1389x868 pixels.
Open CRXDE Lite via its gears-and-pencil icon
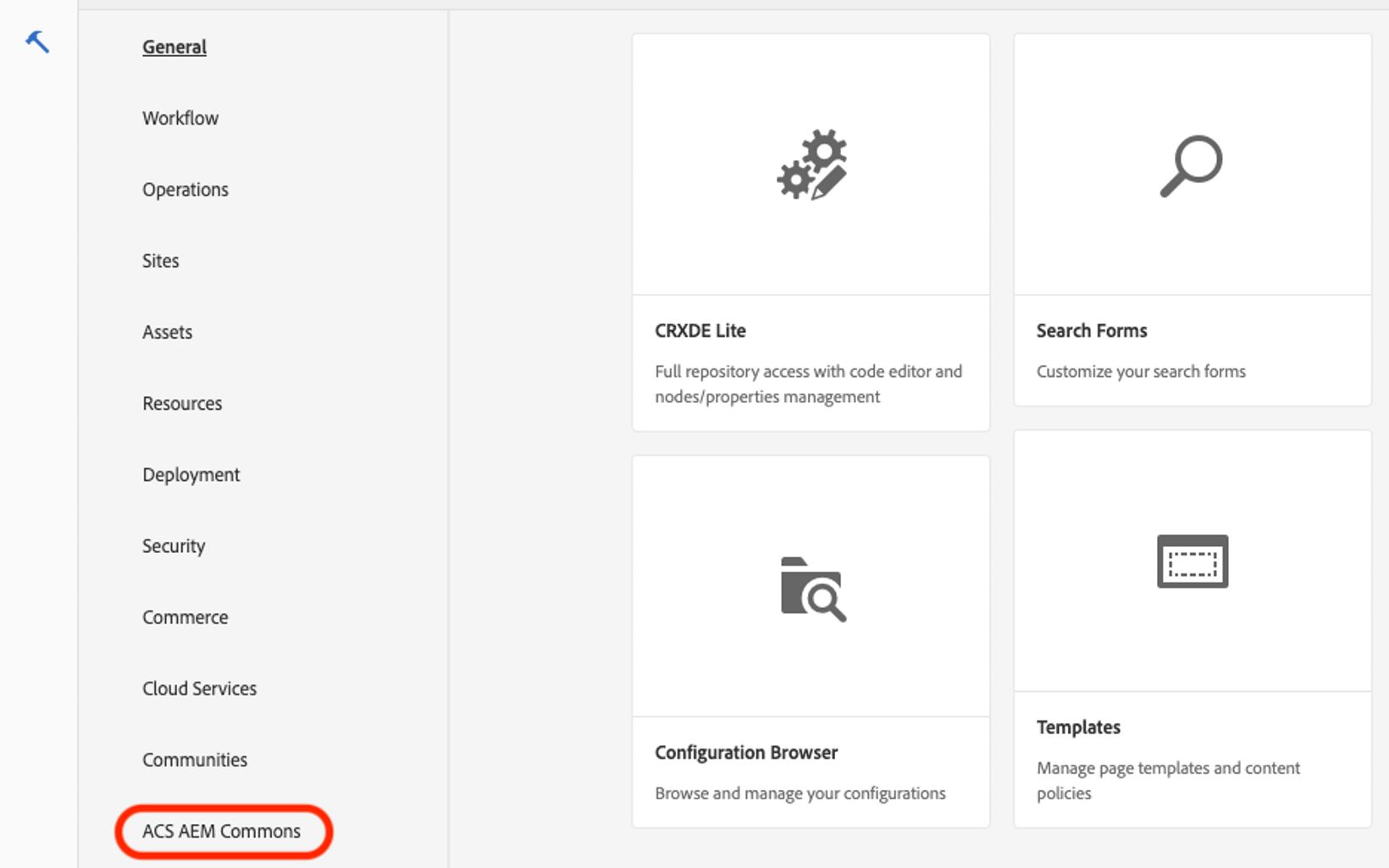(811, 165)
